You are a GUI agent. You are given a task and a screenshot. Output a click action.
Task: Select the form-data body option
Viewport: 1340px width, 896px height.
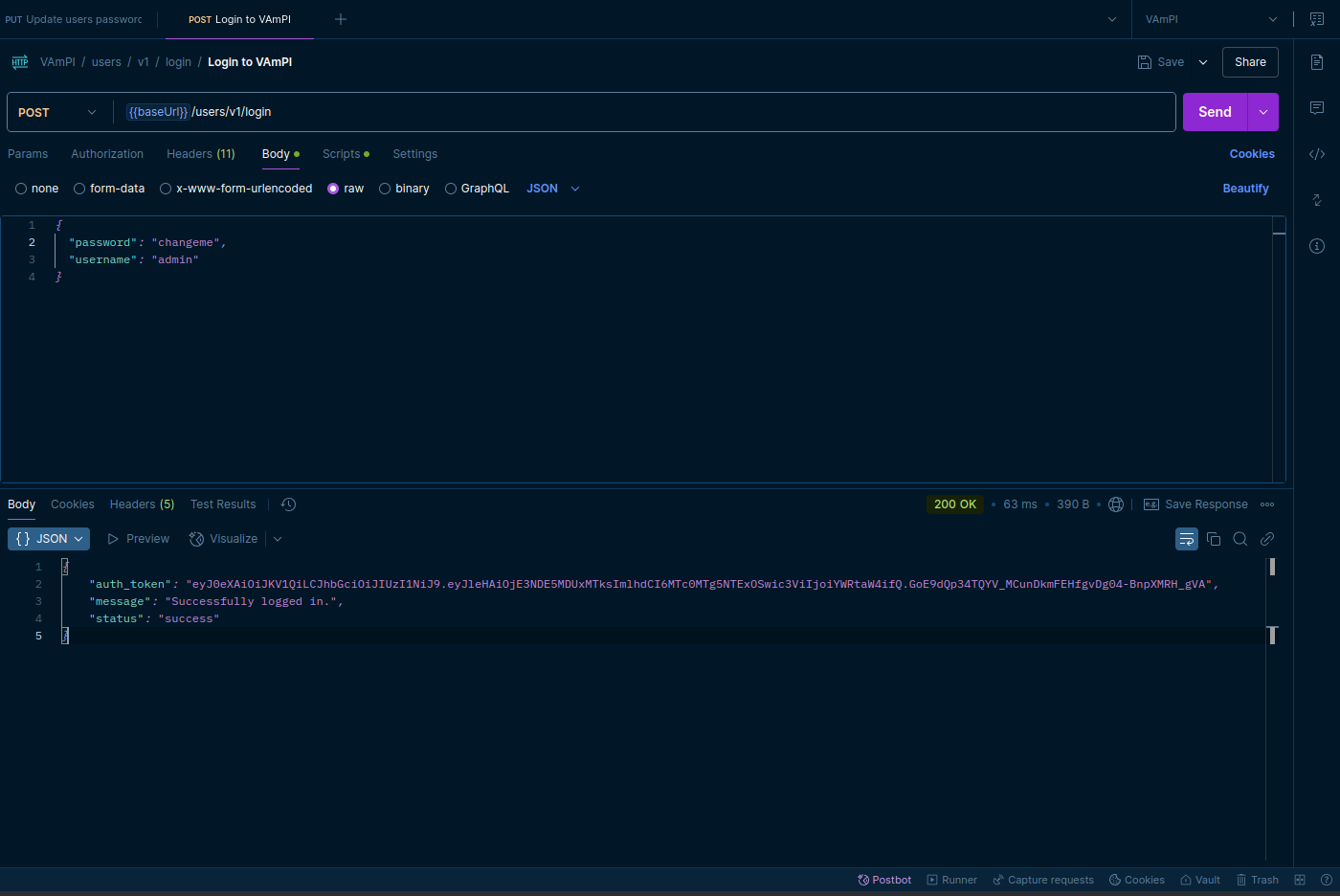click(x=79, y=189)
